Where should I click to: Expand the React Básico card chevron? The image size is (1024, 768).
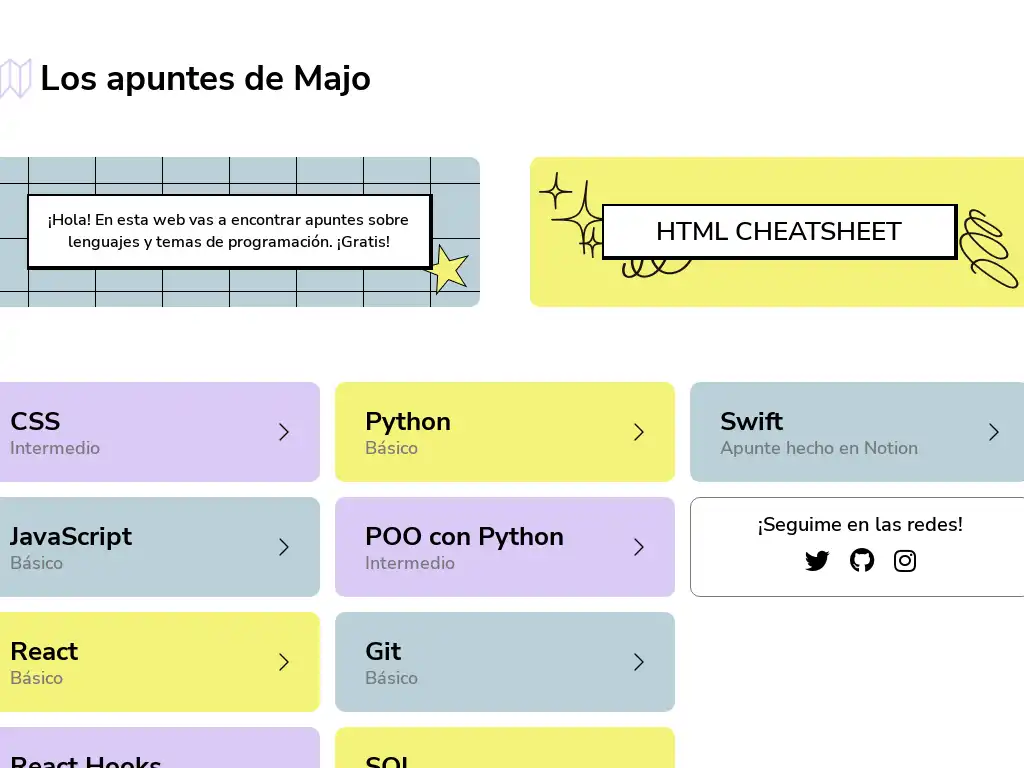[x=283, y=662]
